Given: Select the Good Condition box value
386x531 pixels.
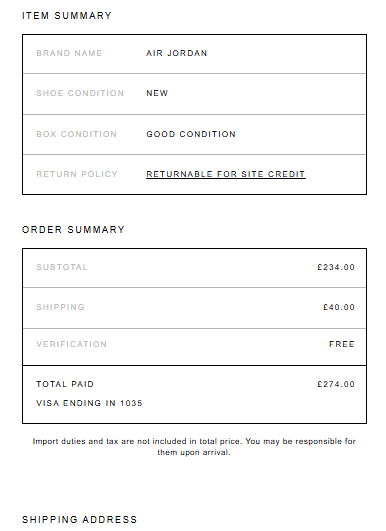Looking at the screenshot, I should point(191,134).
